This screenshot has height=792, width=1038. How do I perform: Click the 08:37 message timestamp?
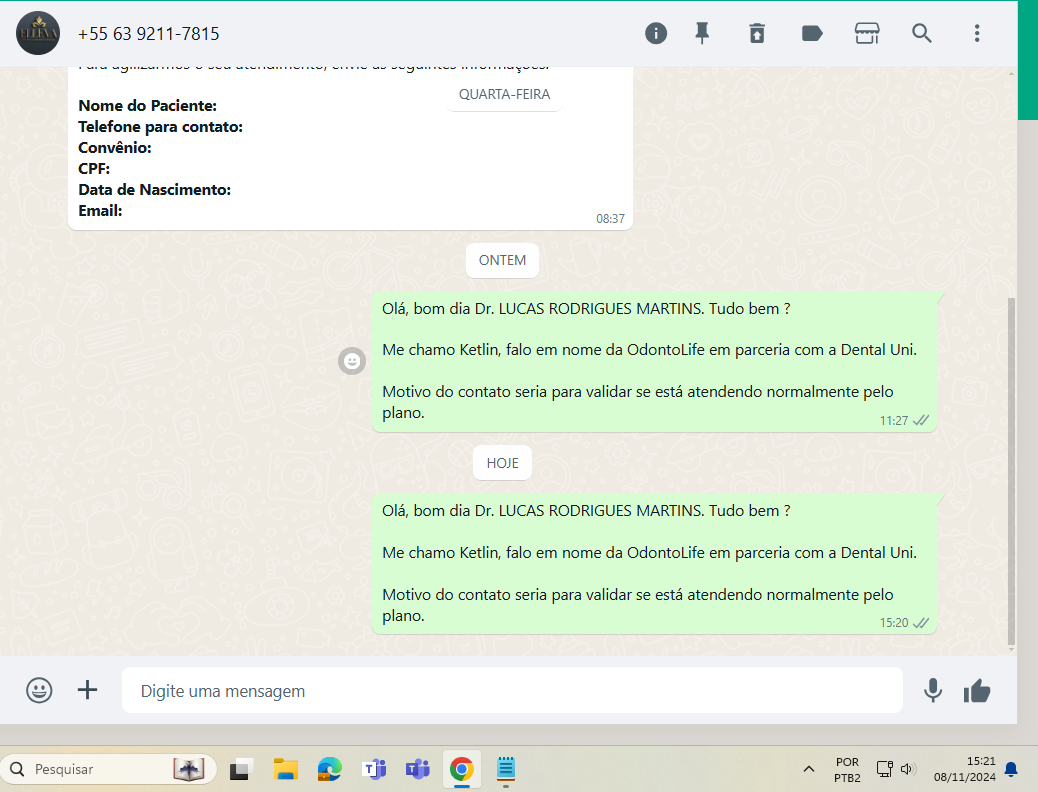tap(610, 219)
